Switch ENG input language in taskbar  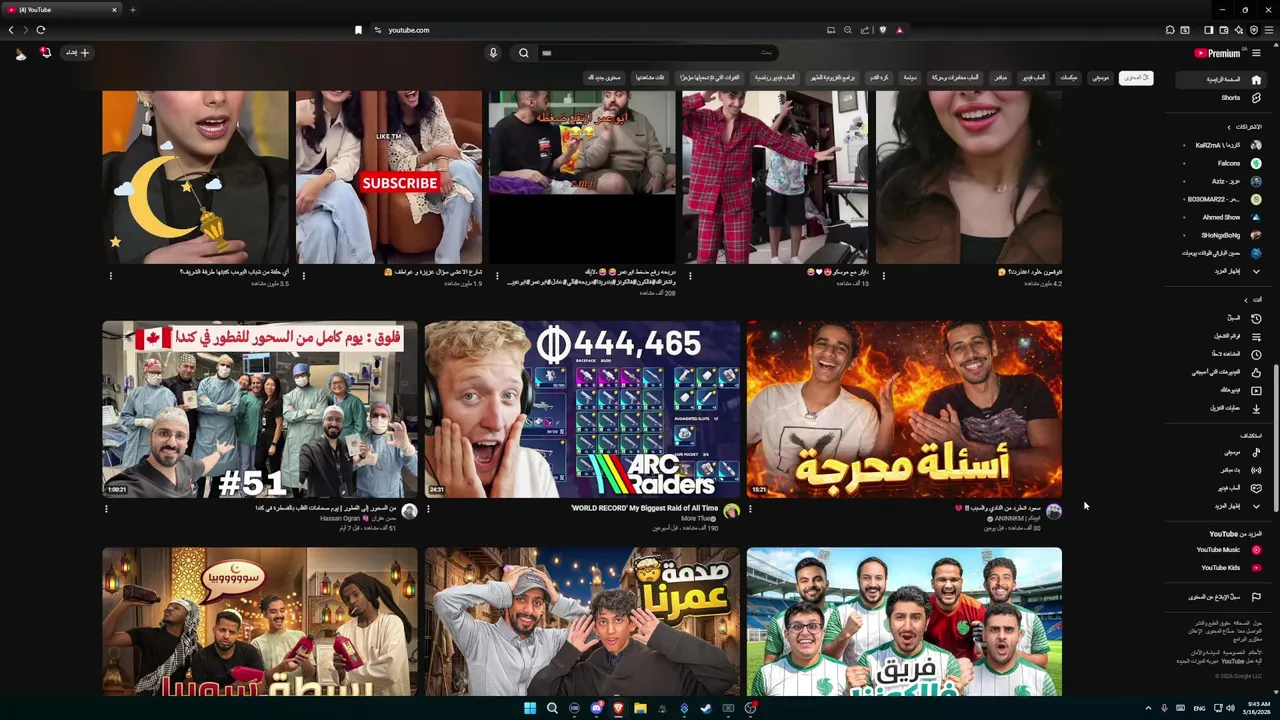(x=1199, y=708)
